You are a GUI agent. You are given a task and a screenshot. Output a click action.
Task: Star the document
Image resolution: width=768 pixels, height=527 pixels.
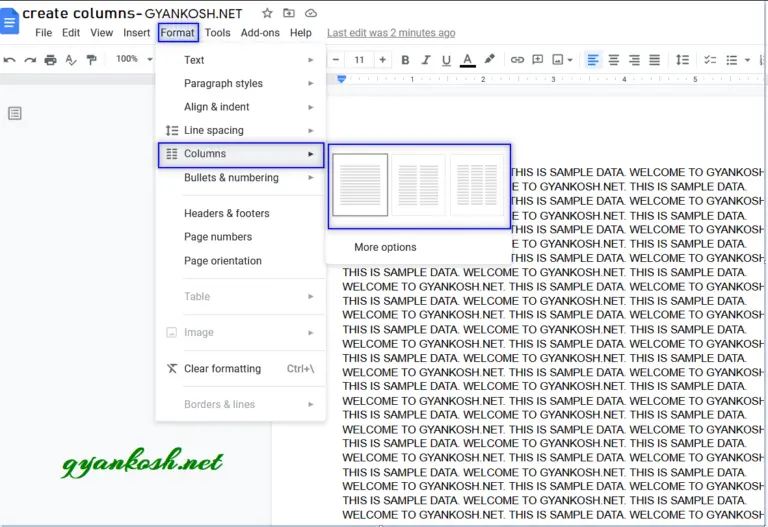point(267,13)
